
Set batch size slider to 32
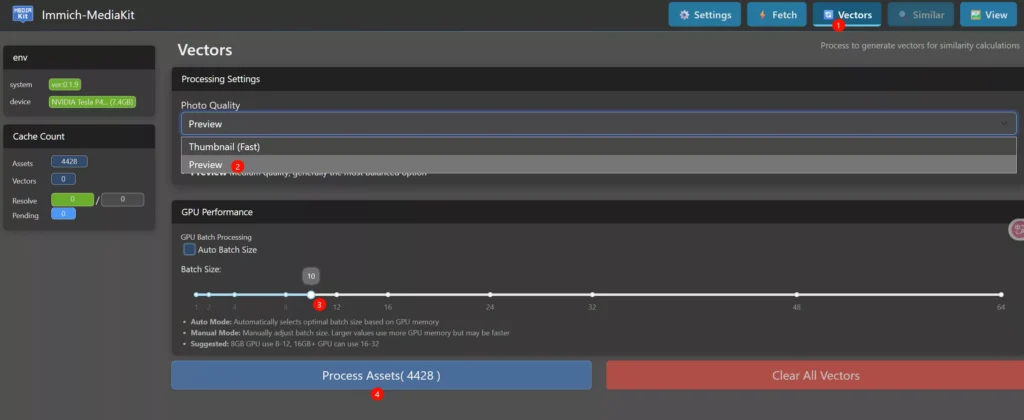point(592,294)
